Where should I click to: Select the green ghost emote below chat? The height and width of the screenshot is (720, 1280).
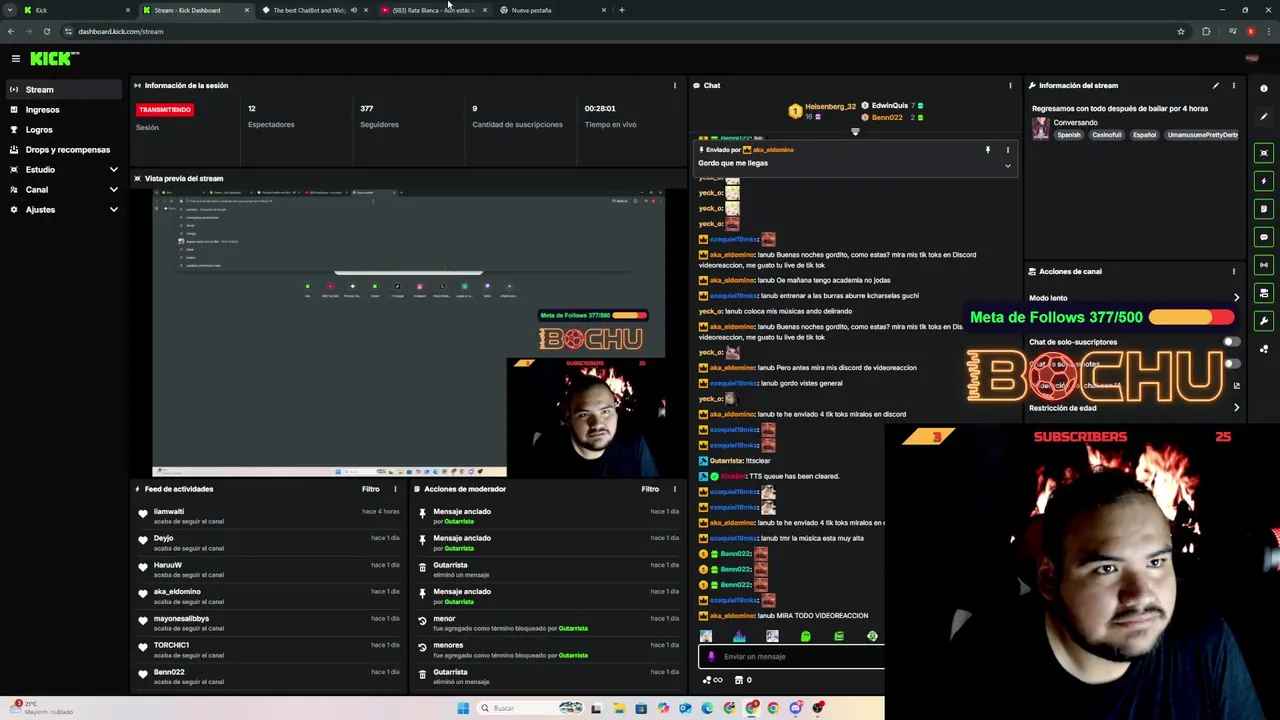click(x=805, y=636)
